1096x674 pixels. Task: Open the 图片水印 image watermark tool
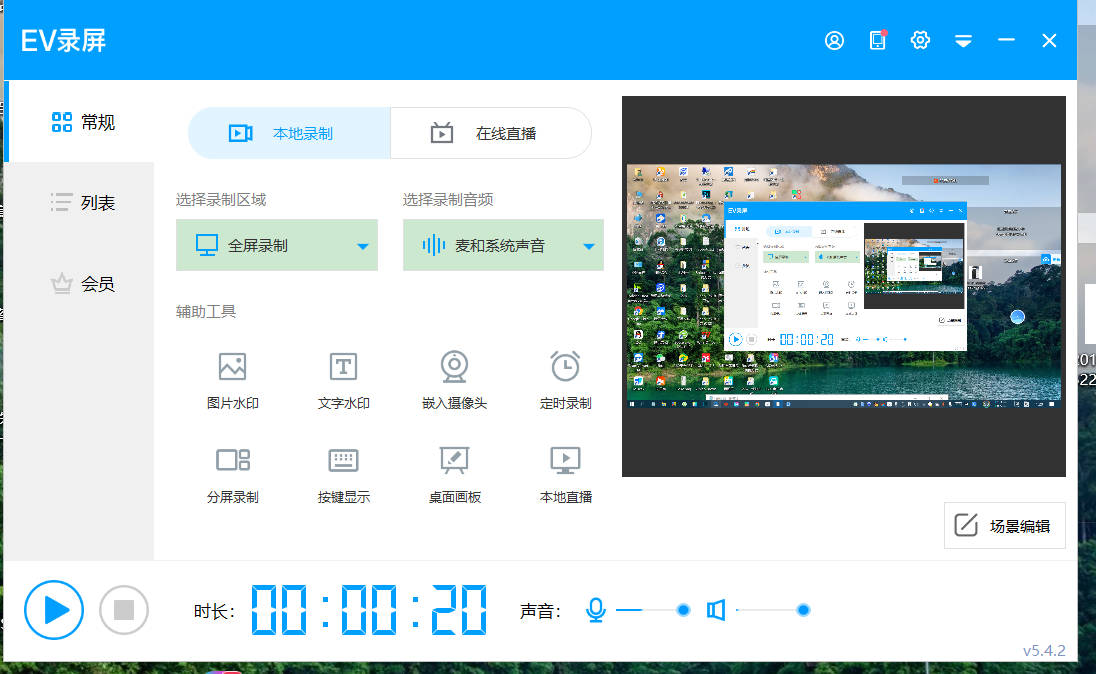232,367
